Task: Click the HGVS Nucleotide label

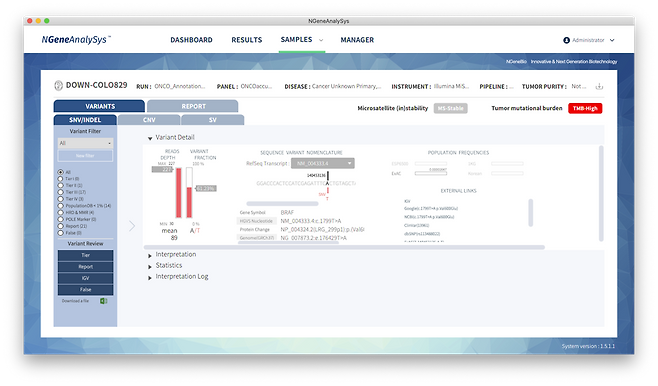Action: (x=256, y=221)
